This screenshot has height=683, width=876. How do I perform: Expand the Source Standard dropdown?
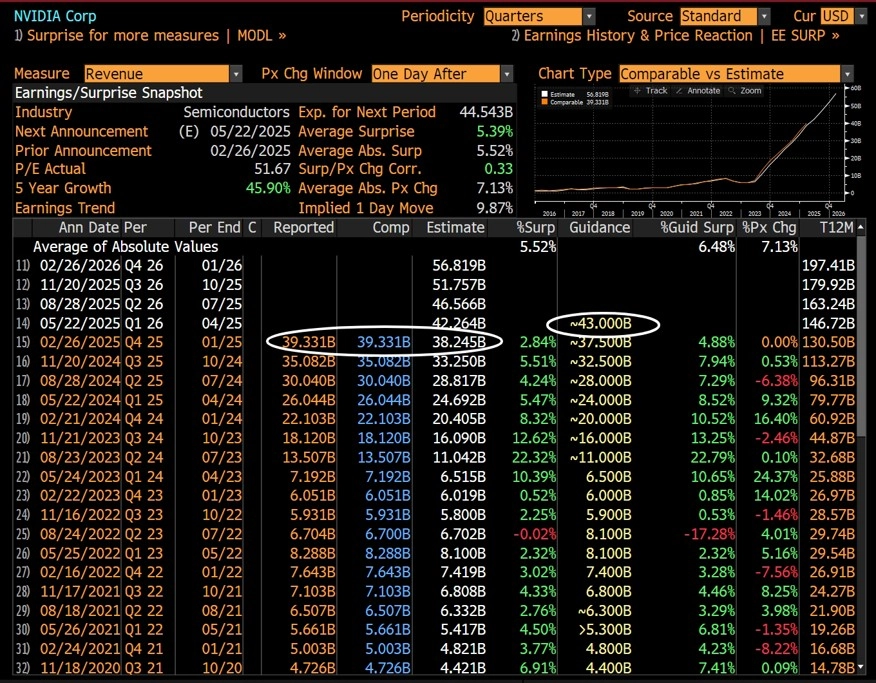tap(764, 16)
